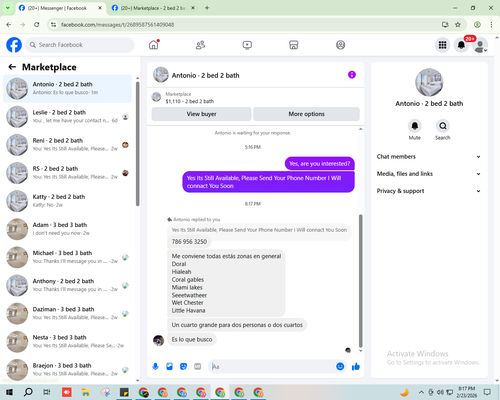Image resolution: width=500 pixels, height=400 pixels.
Task: Open the Marketplace storefront icon
Action: tap(294, 45)
